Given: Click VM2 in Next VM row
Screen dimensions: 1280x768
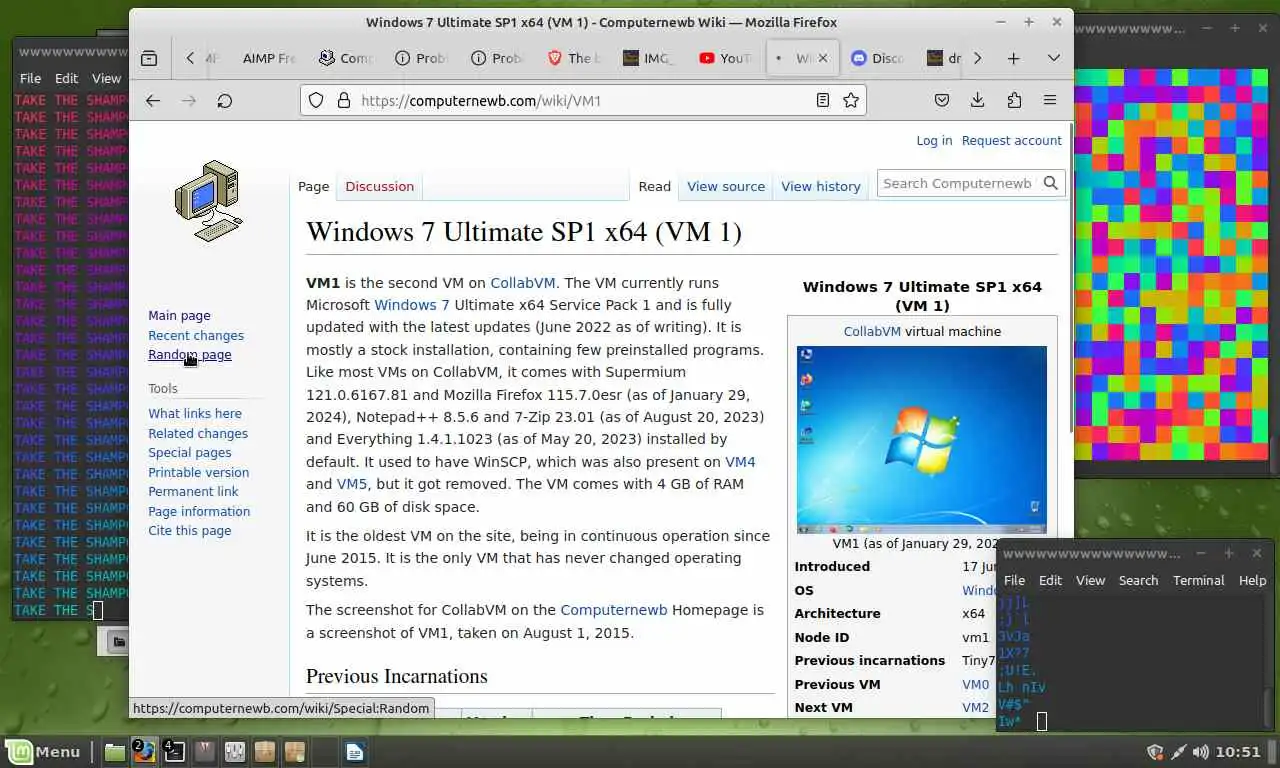Looking at the screenshot, I should point(975,707).
